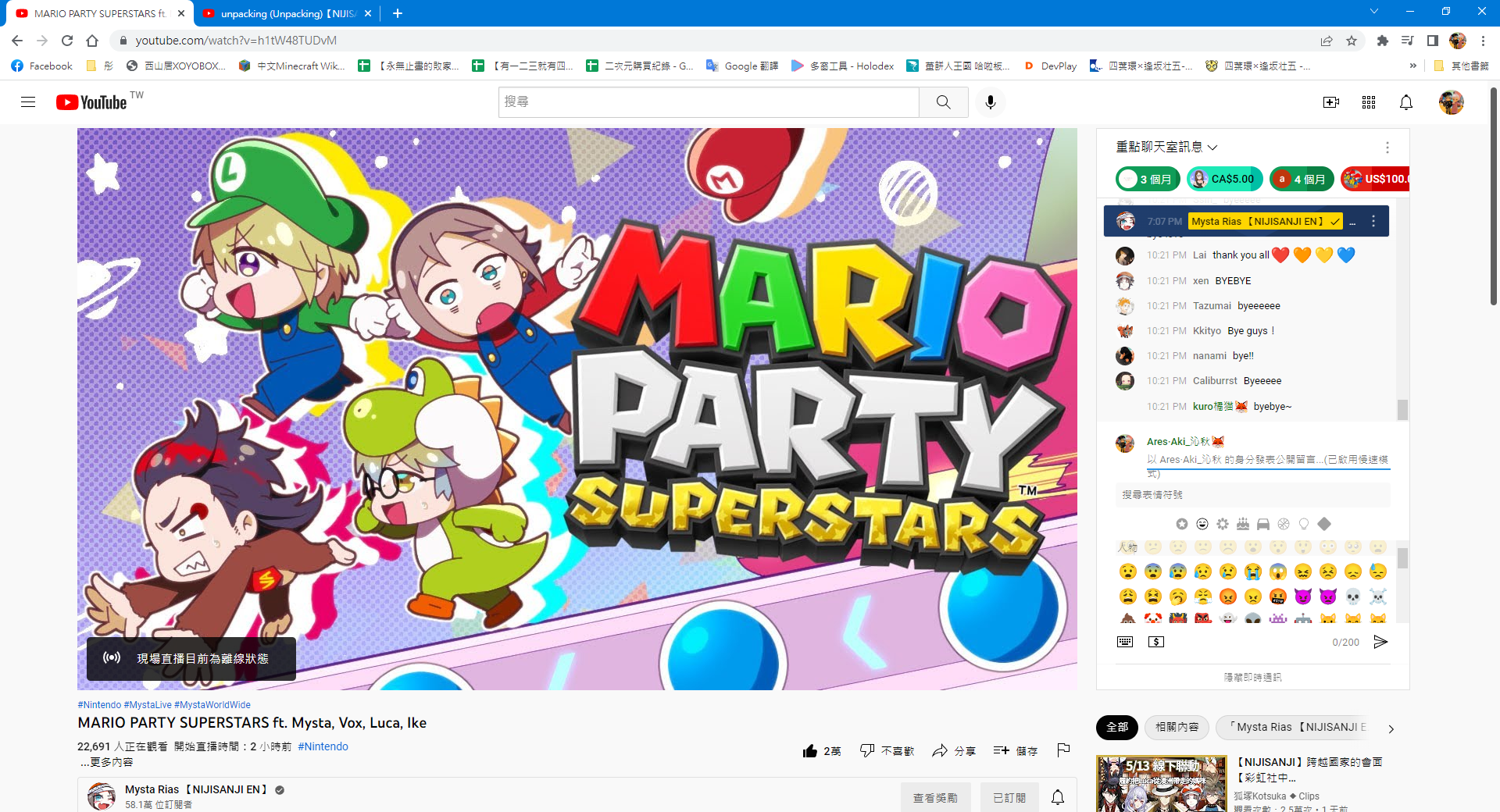Open the account avatar menu
This screenshot has width=1500, height=812.
(x=1452, y=102)
